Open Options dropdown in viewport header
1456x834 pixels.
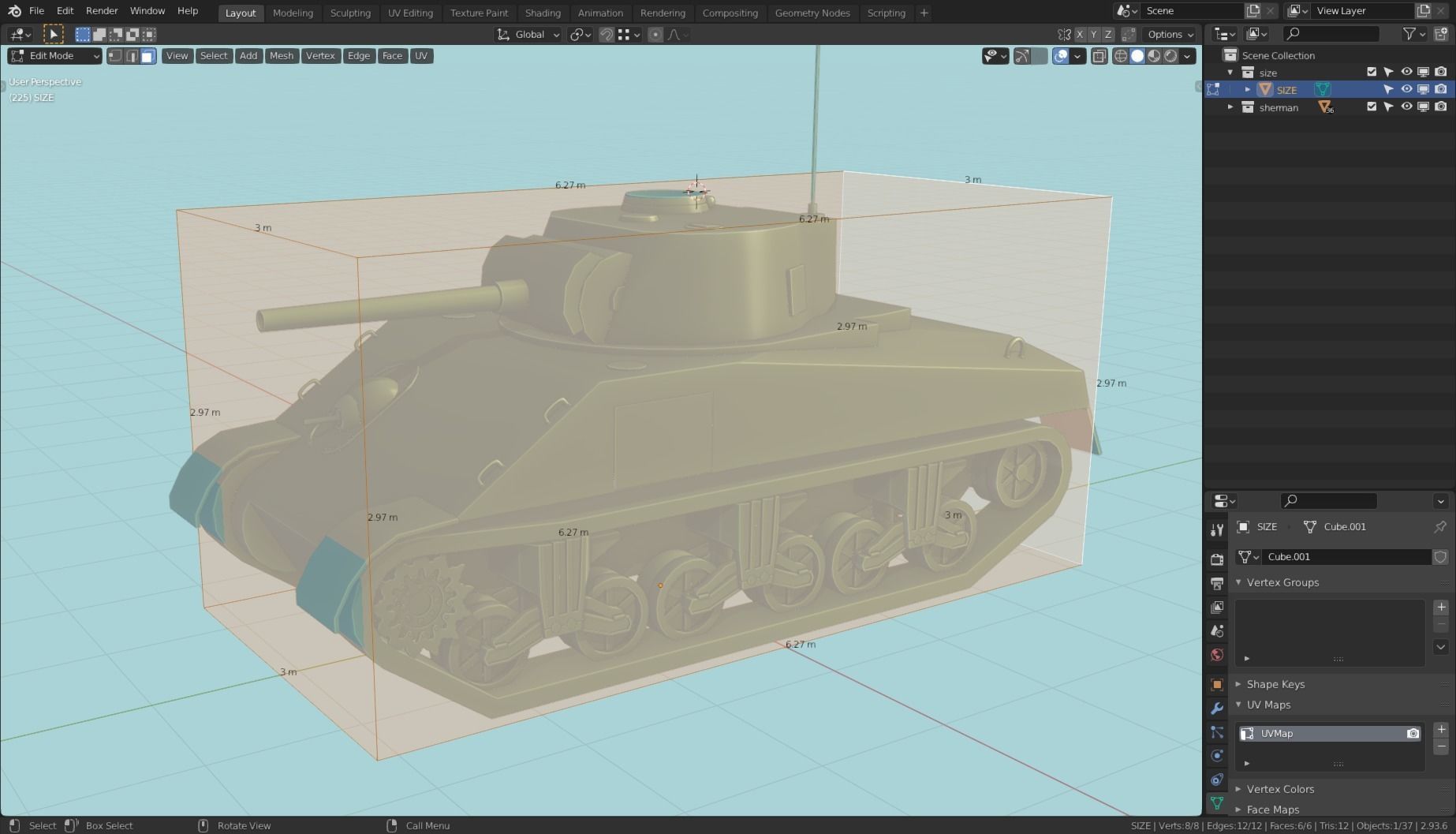[1170, 35]
